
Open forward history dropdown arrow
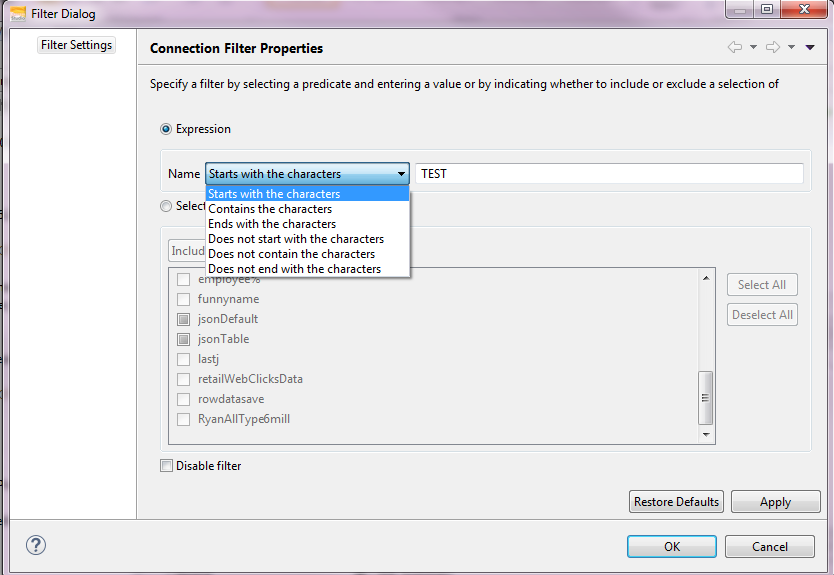click(x=791, y=47)
